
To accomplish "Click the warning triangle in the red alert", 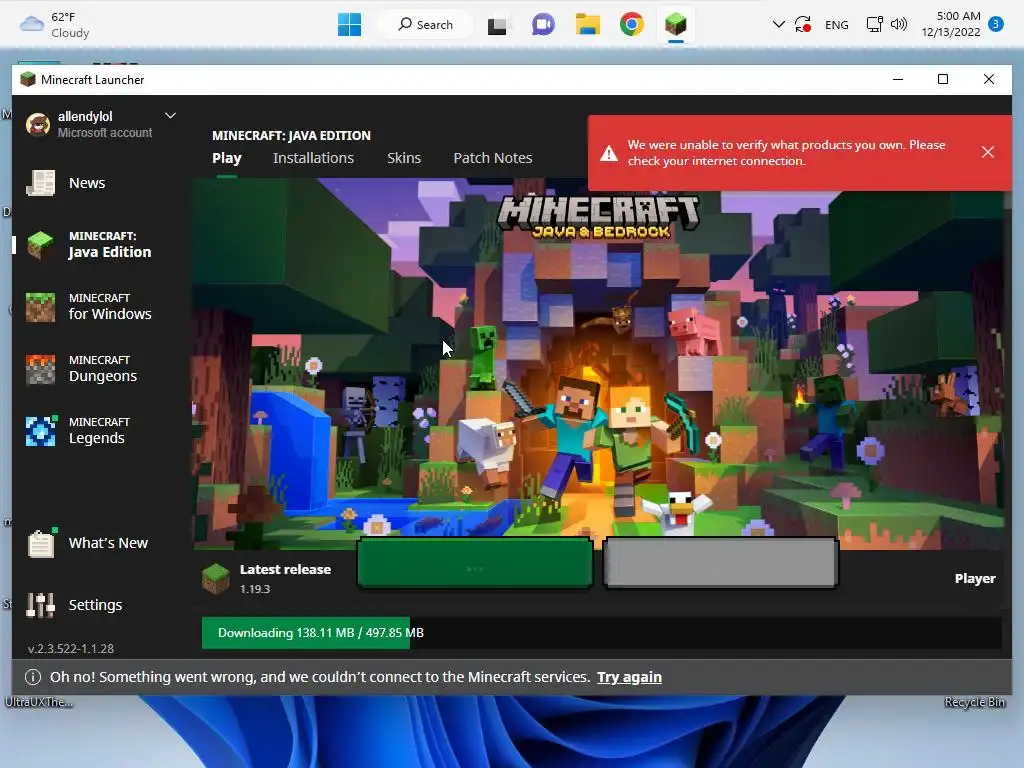I will (609, 153).
